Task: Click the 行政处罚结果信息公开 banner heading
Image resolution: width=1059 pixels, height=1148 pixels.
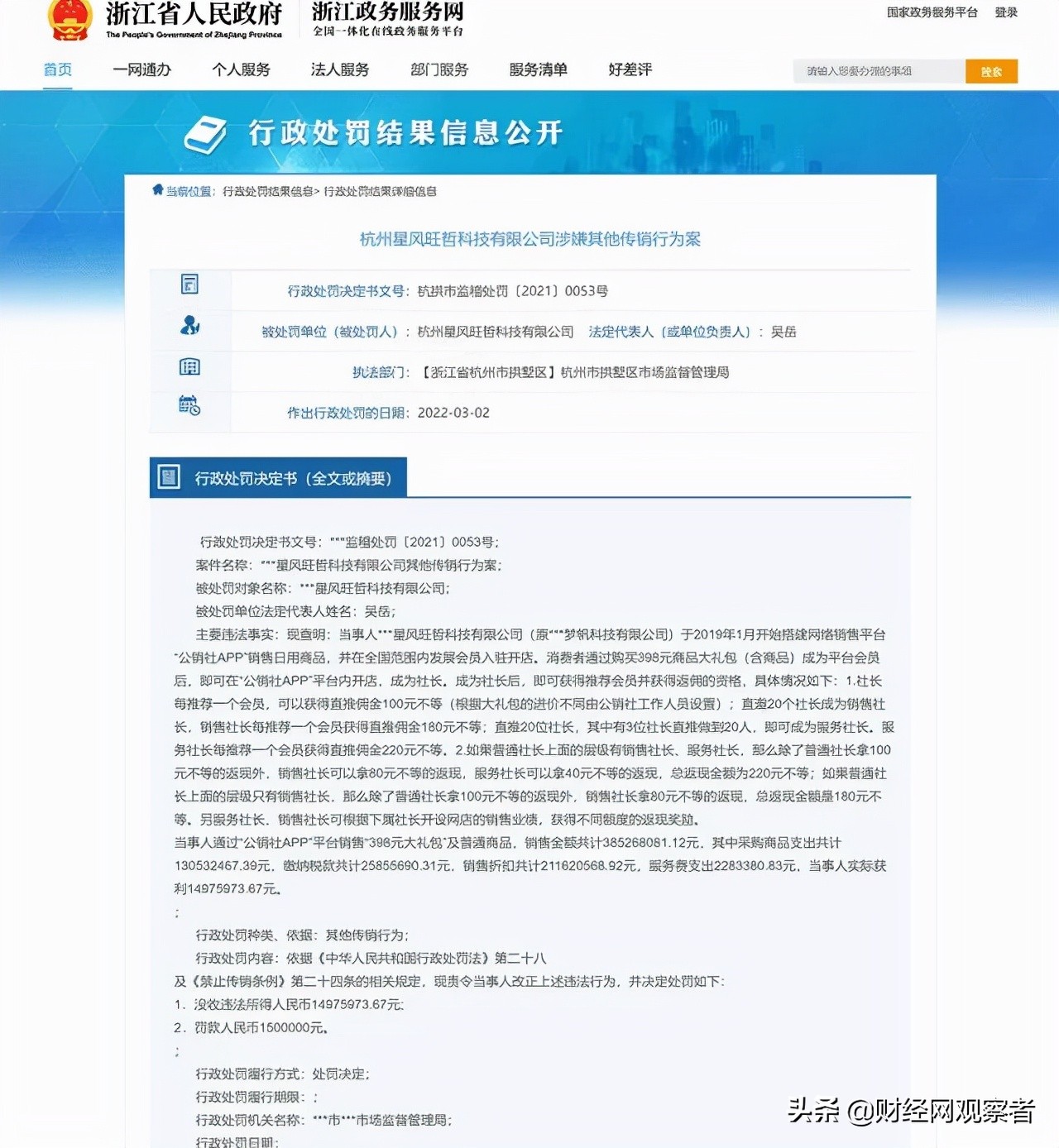Action: coord(405,133)
